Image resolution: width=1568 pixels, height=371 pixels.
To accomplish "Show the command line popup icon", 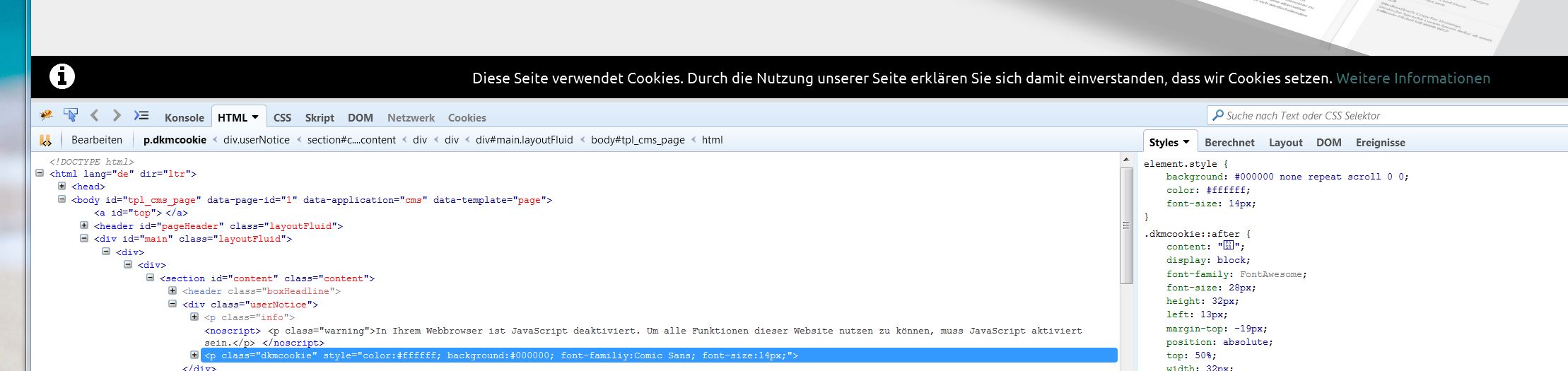I will click(x=141, y=115).
